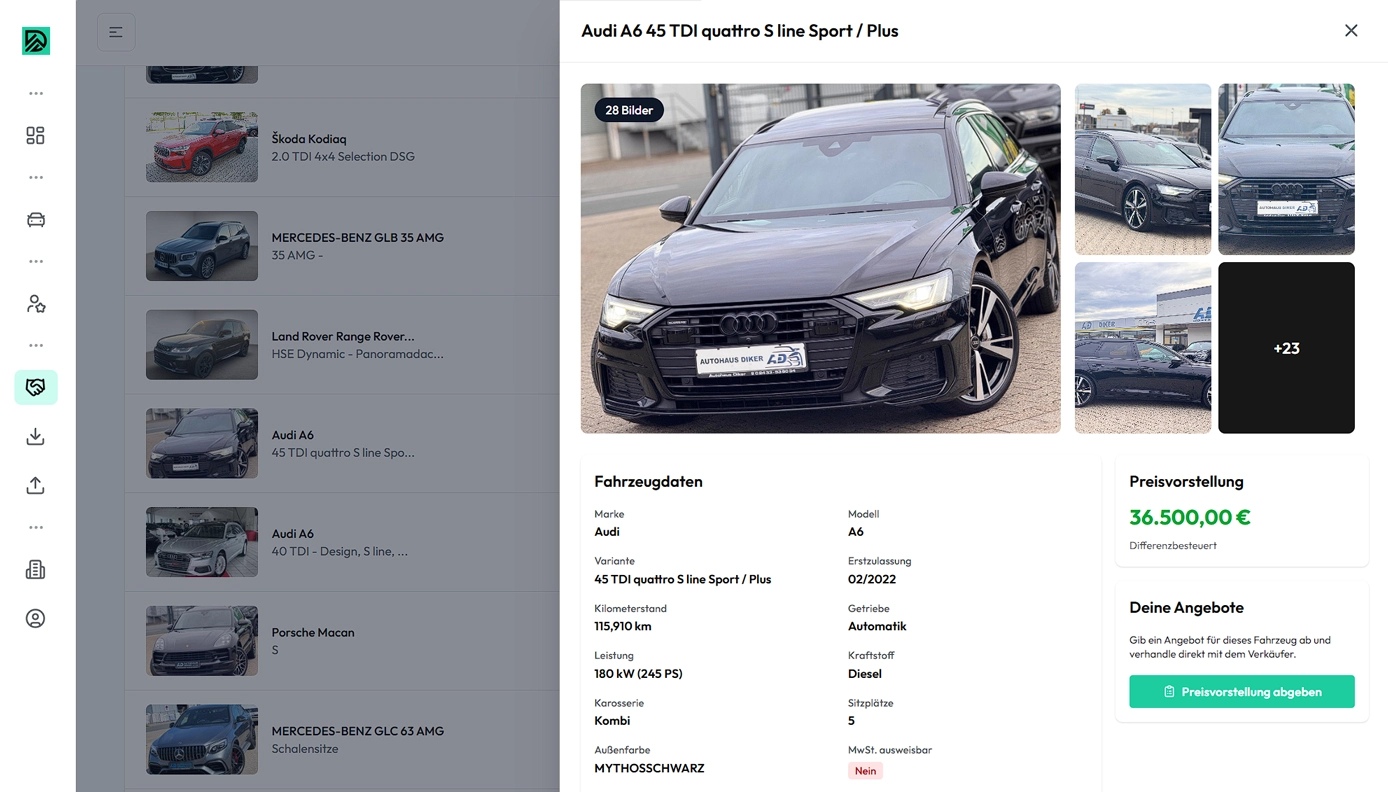
Task: Expand the first sidebar ellipsis group
Action: (36, 93)
